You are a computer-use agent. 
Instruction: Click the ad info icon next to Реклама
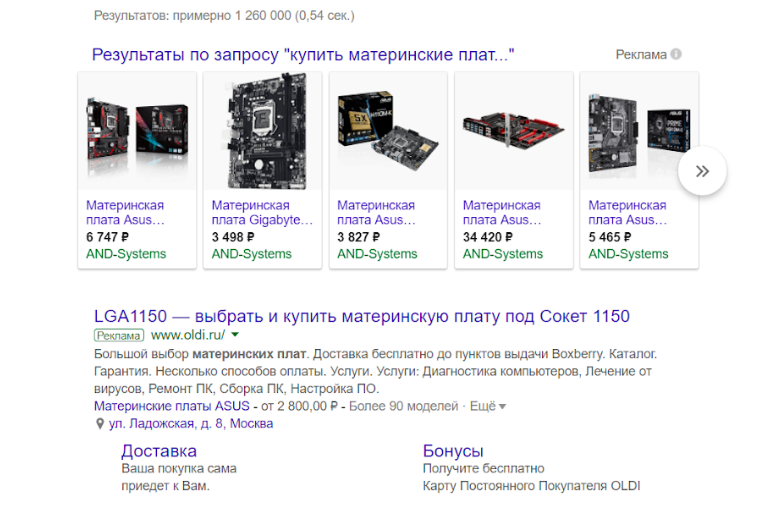click(x=676, y=54)
